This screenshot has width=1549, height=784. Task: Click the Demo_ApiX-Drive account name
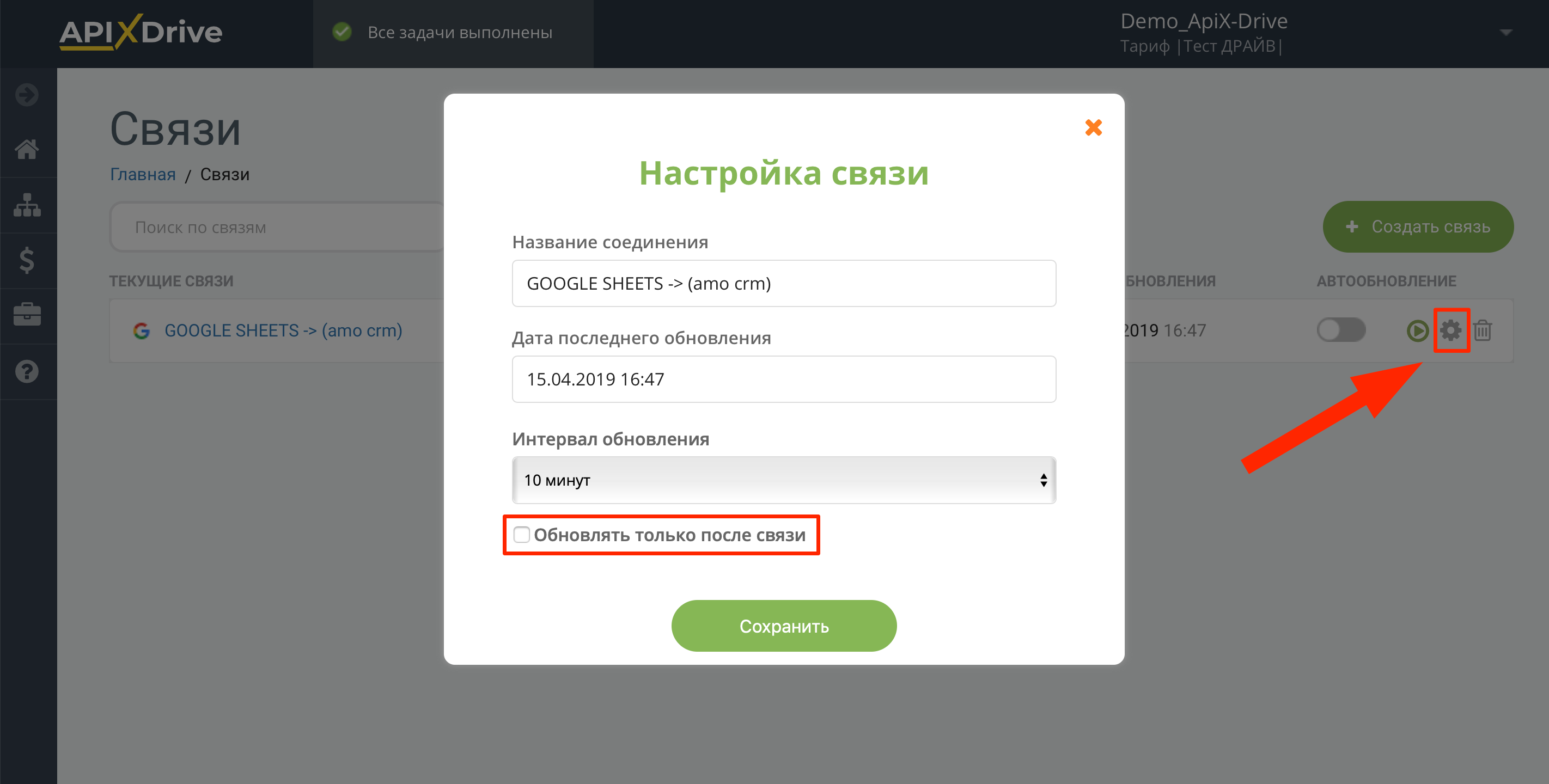1204,21
